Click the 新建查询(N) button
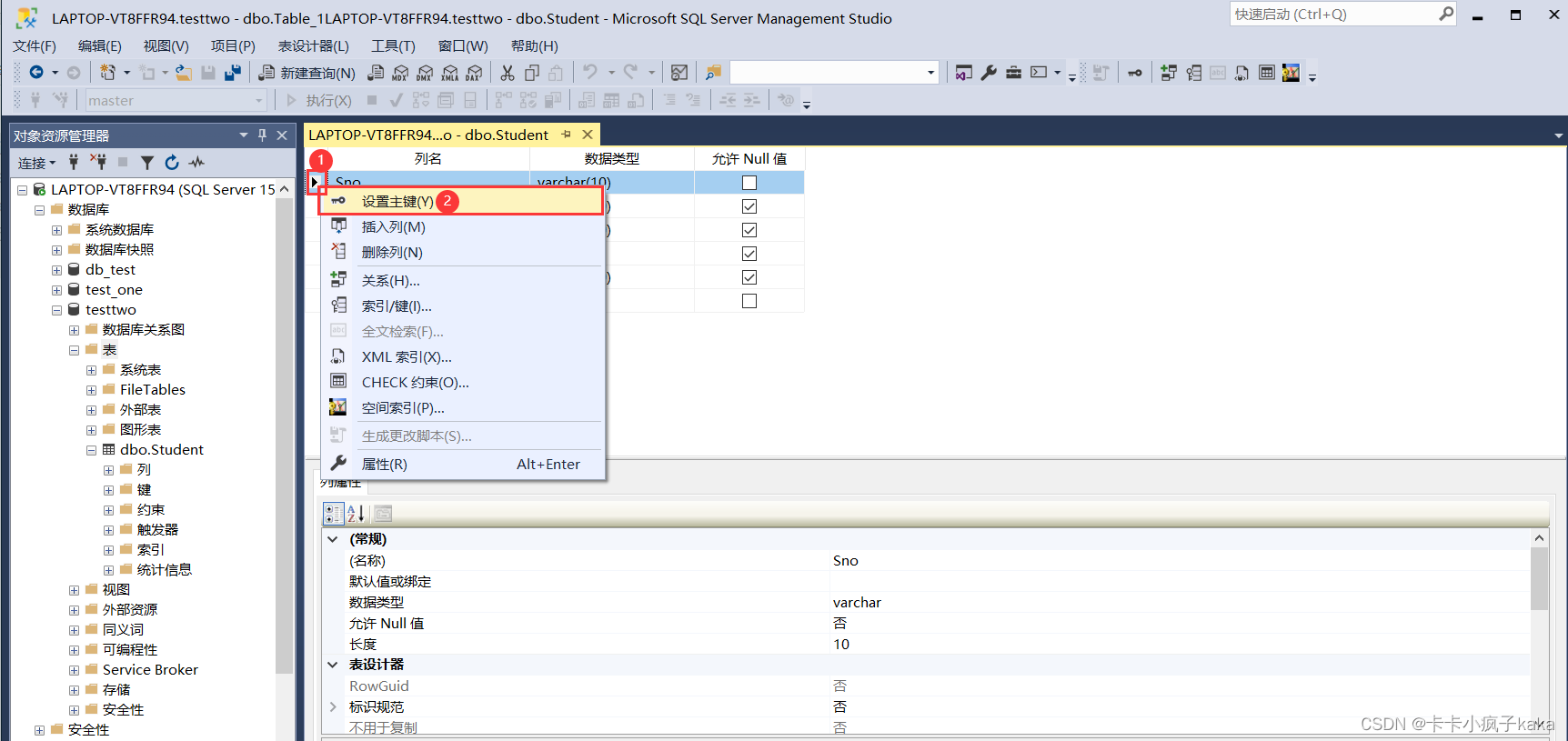 click(307, 73)
